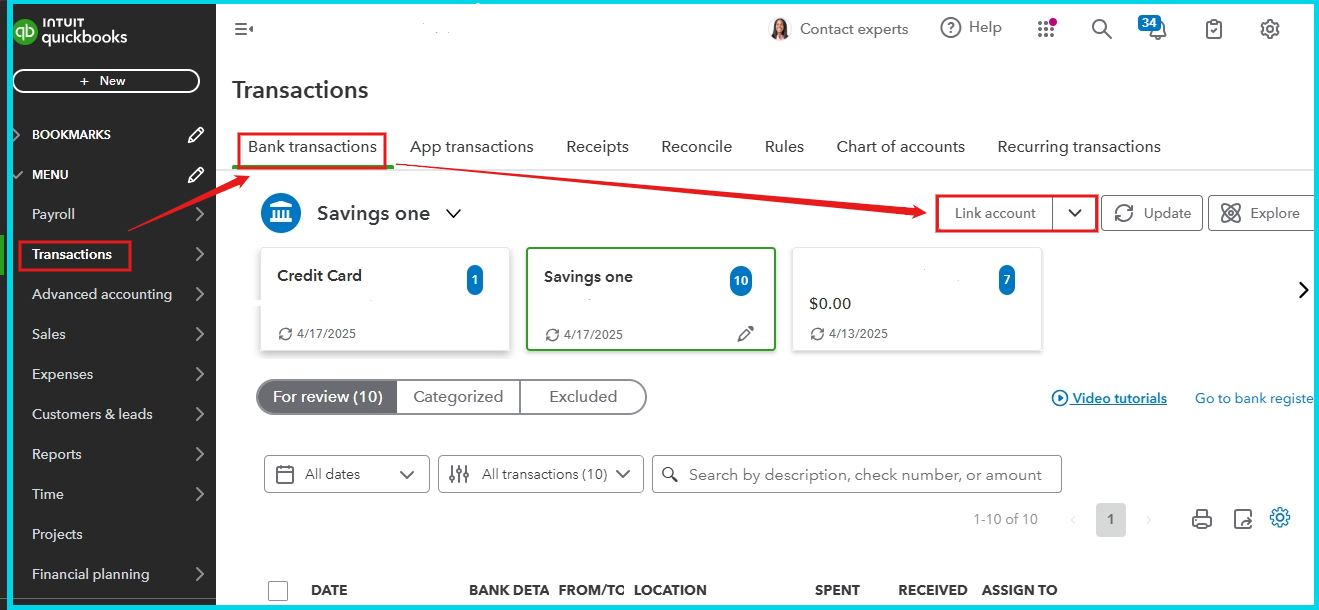Tick the select all transactions checkbox
1319x610 pixels.
[278, 591]
